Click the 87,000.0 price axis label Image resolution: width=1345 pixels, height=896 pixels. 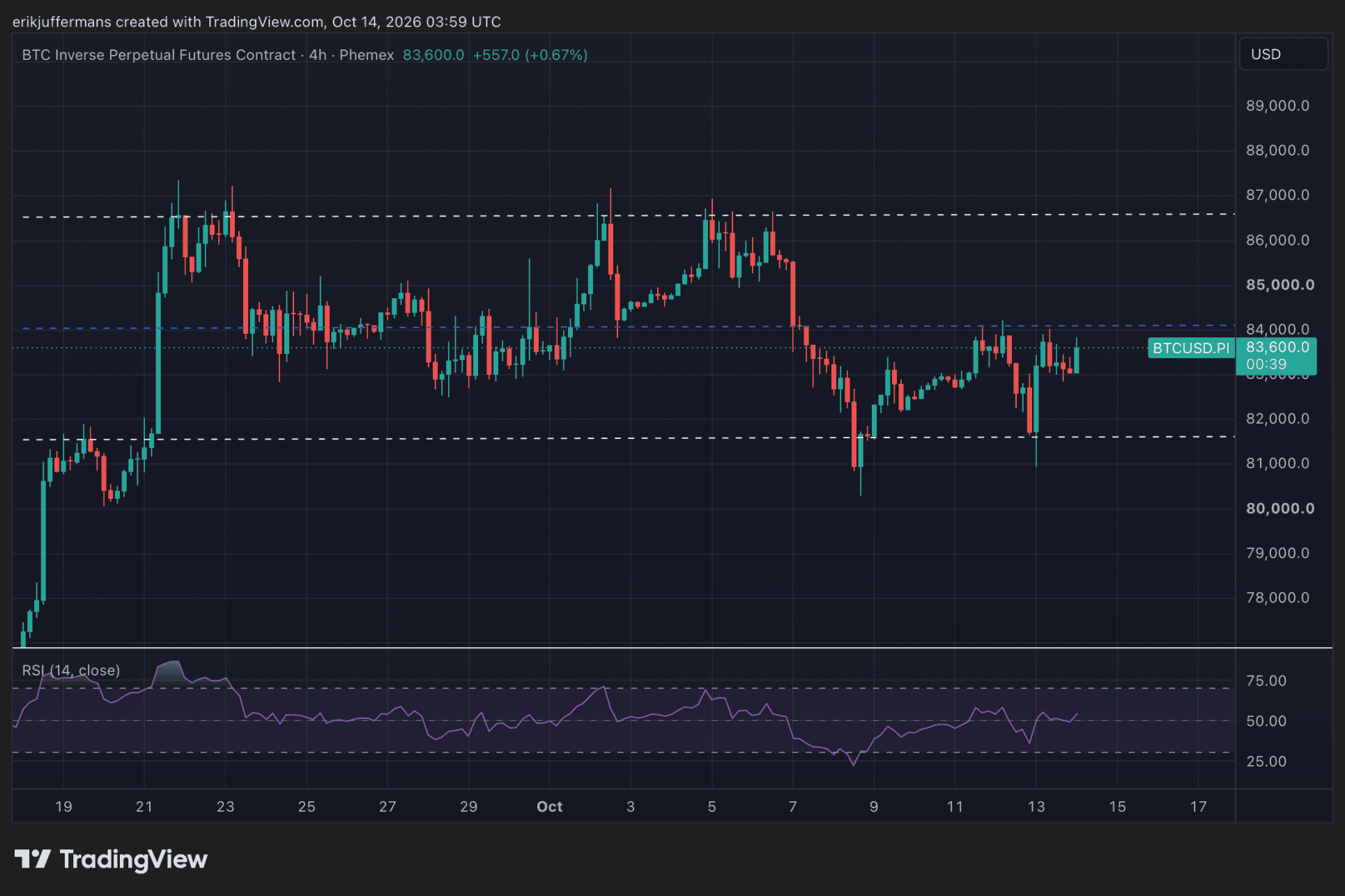tap(1277, 195)
